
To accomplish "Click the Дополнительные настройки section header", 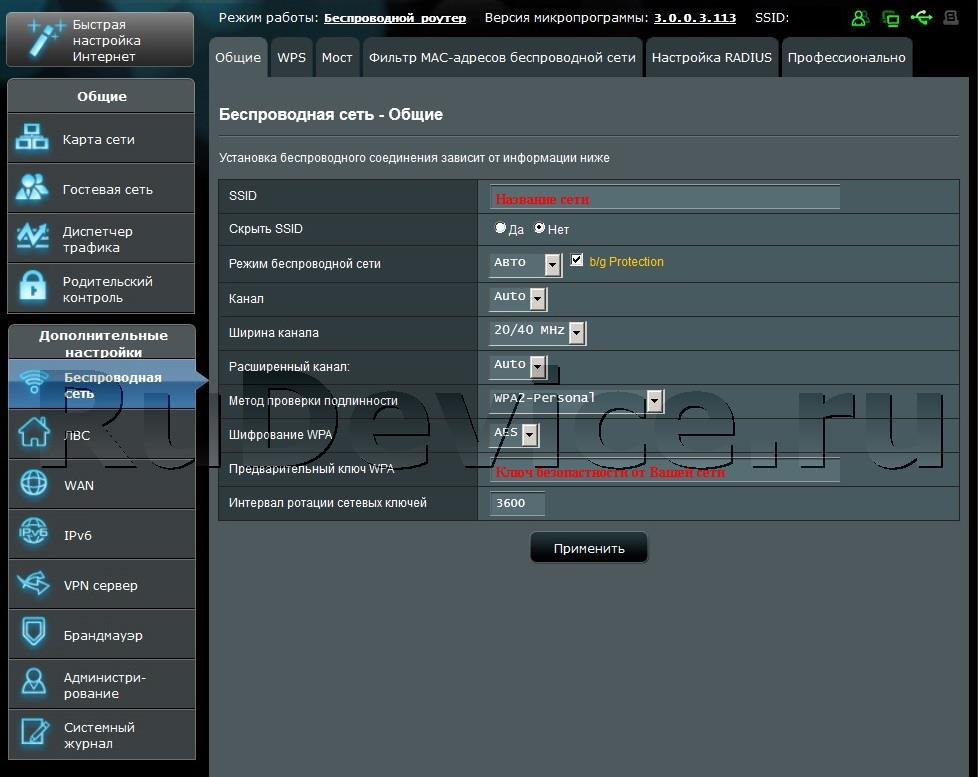I will (x=102, y=342).
